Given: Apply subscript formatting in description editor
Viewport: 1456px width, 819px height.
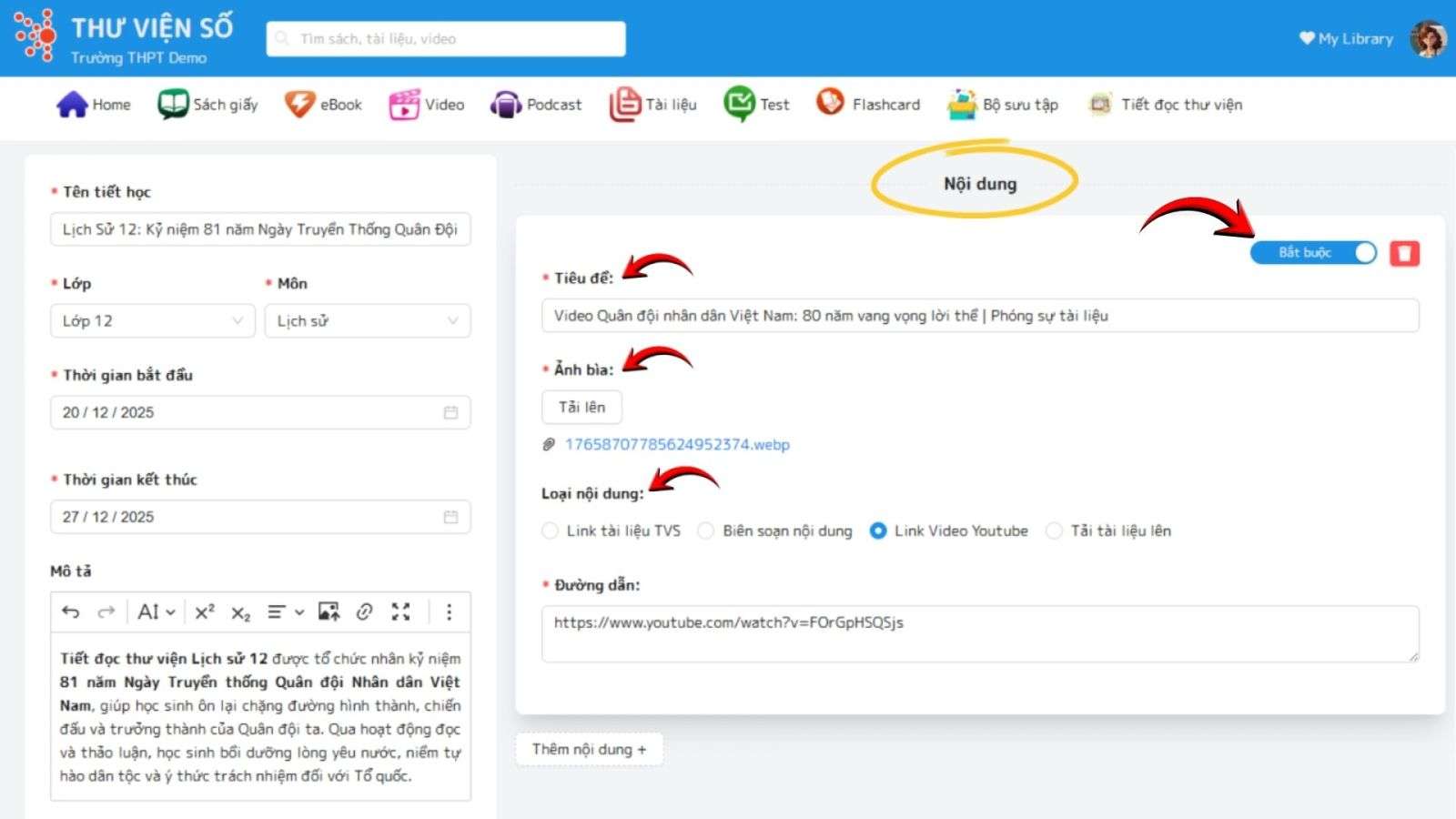Looking at the screenshot, I should click(240, 612).
